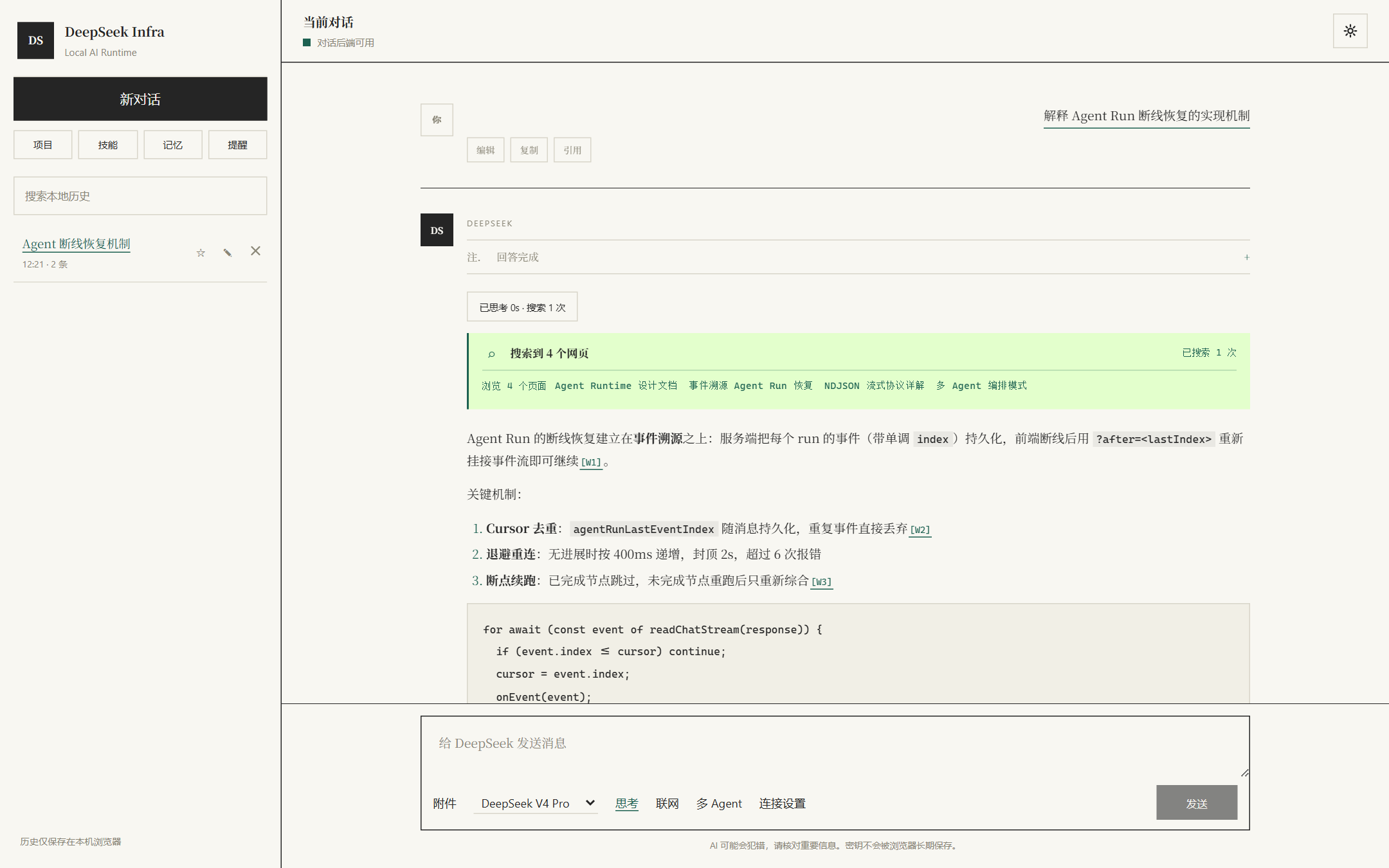This screenshot has width=1389, height=868.
Task: Toggle 多 Agent mode
Action: point(719,803)
